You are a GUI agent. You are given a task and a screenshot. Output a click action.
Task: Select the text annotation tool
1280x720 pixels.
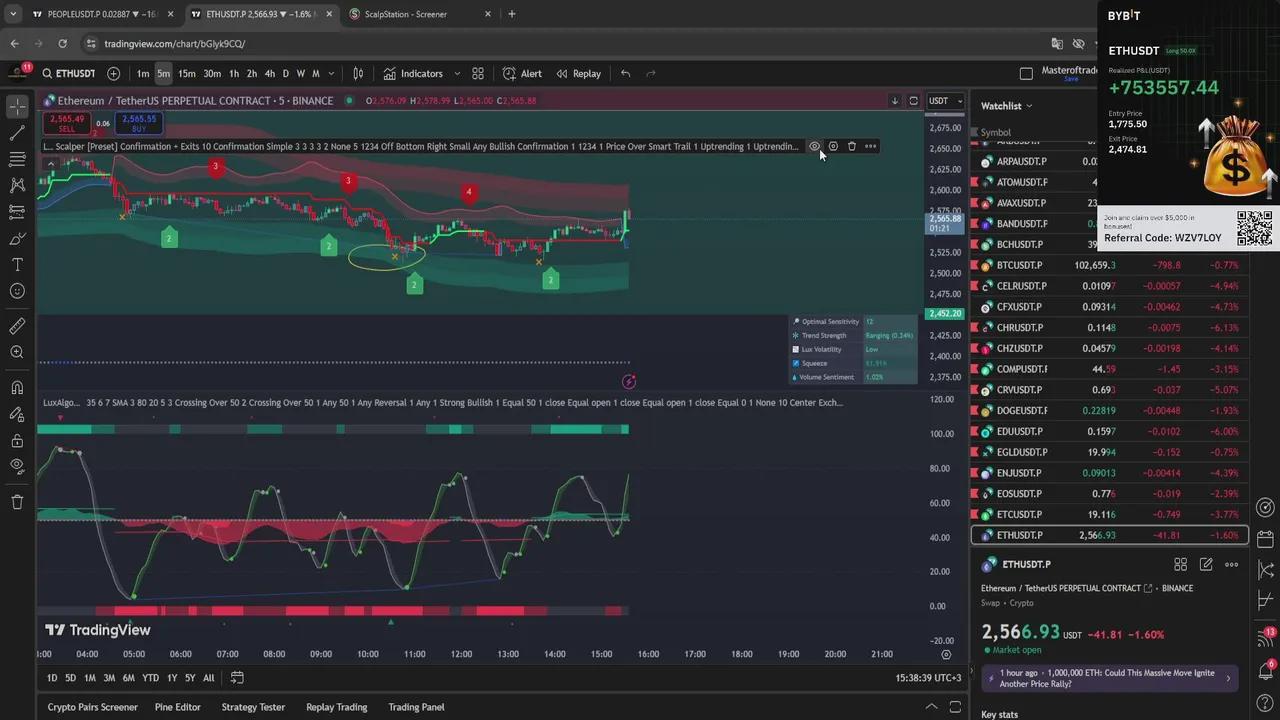tap(17, 265)
